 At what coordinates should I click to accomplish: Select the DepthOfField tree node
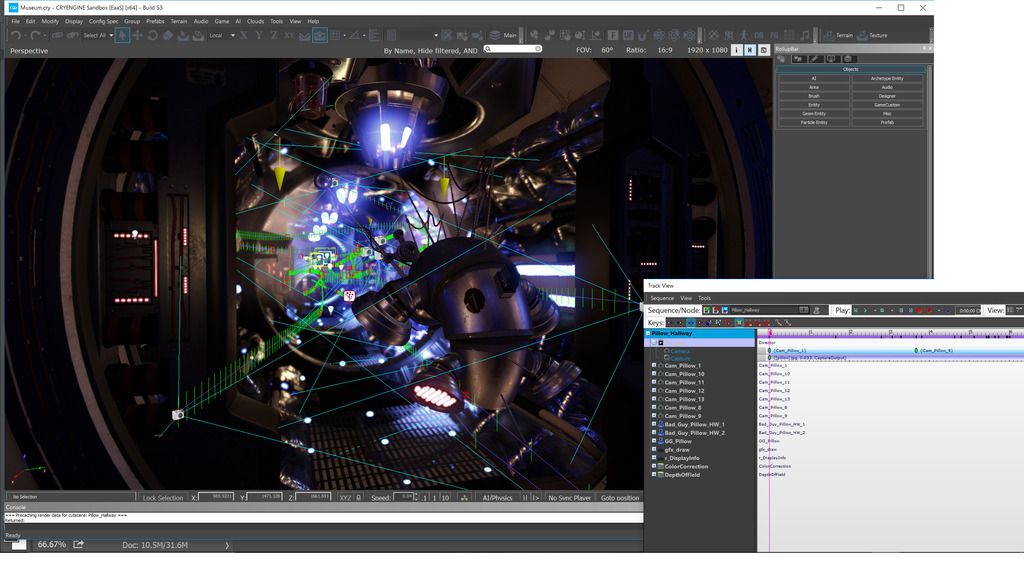[682, 475]
